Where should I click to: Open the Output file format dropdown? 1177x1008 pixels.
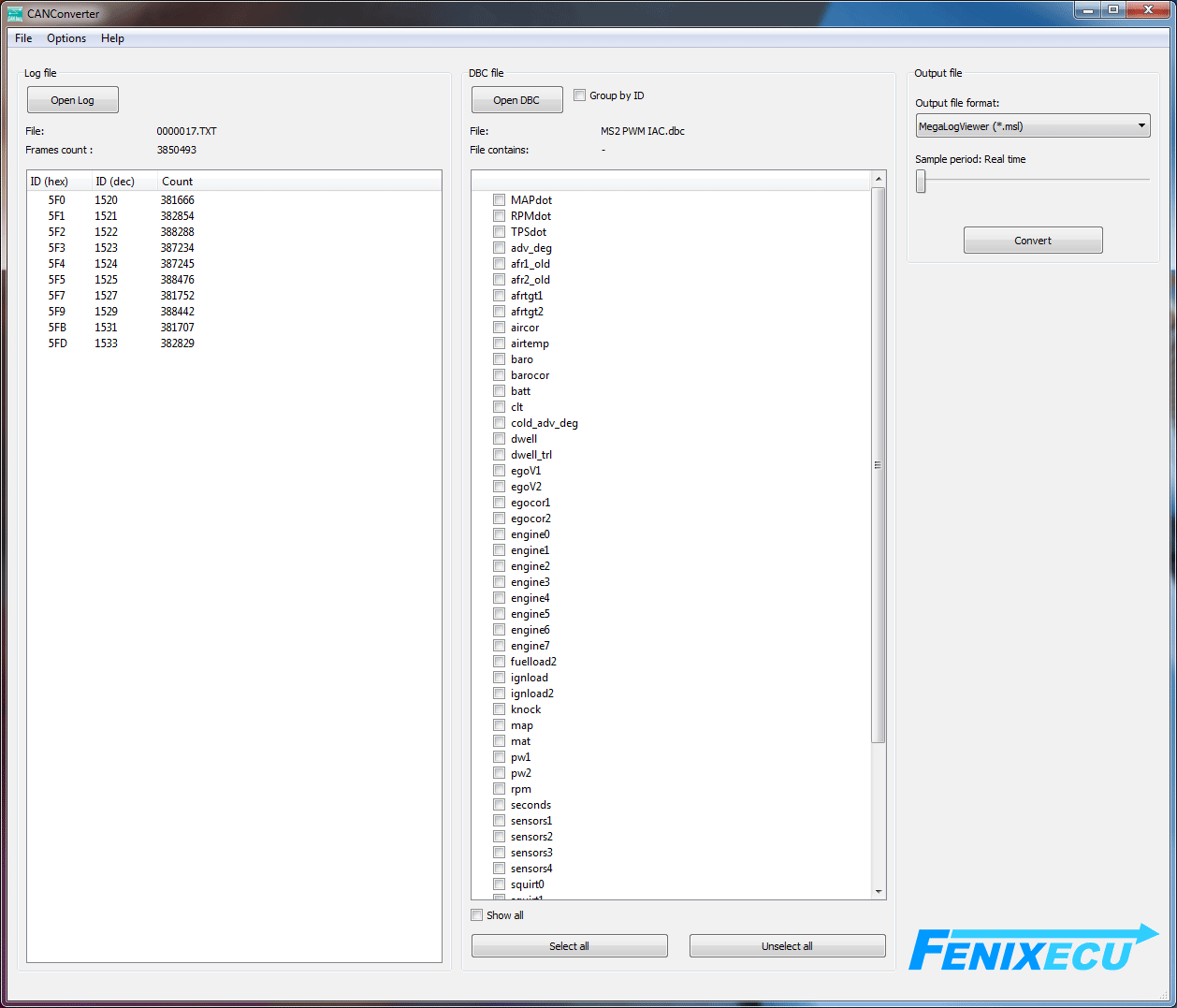(x=1032, y=126)
